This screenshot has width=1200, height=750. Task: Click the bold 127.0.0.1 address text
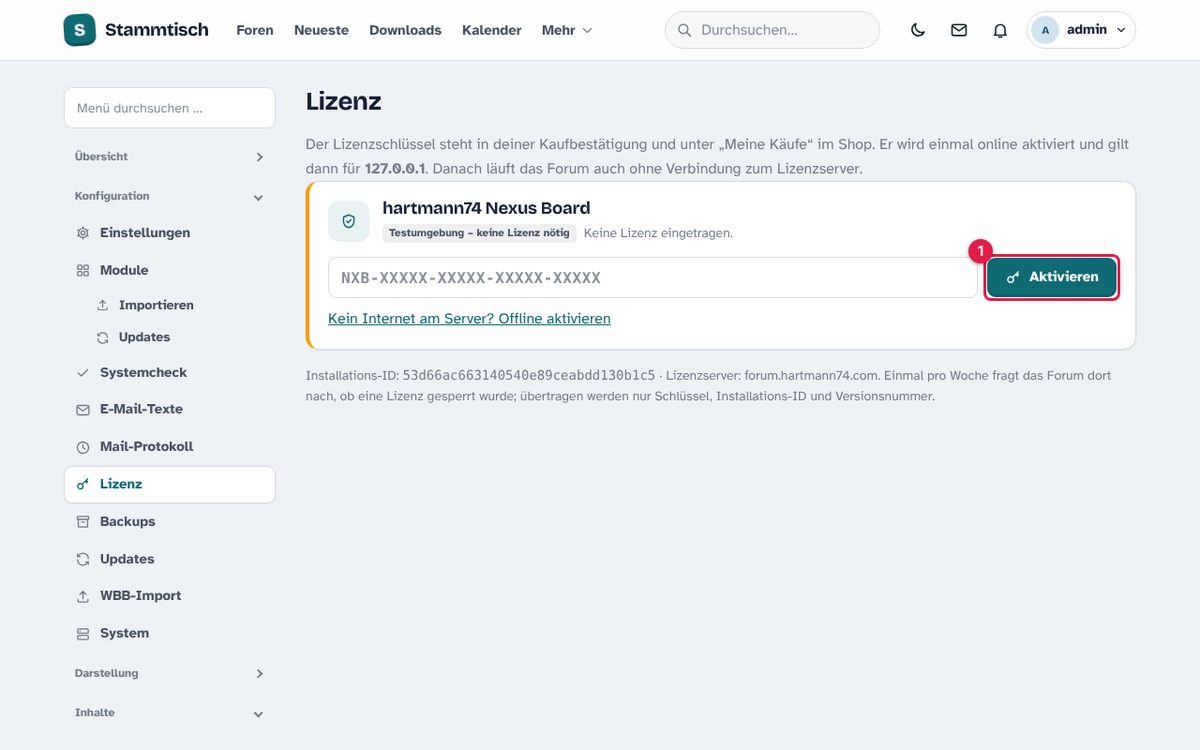tap(396, 169)
